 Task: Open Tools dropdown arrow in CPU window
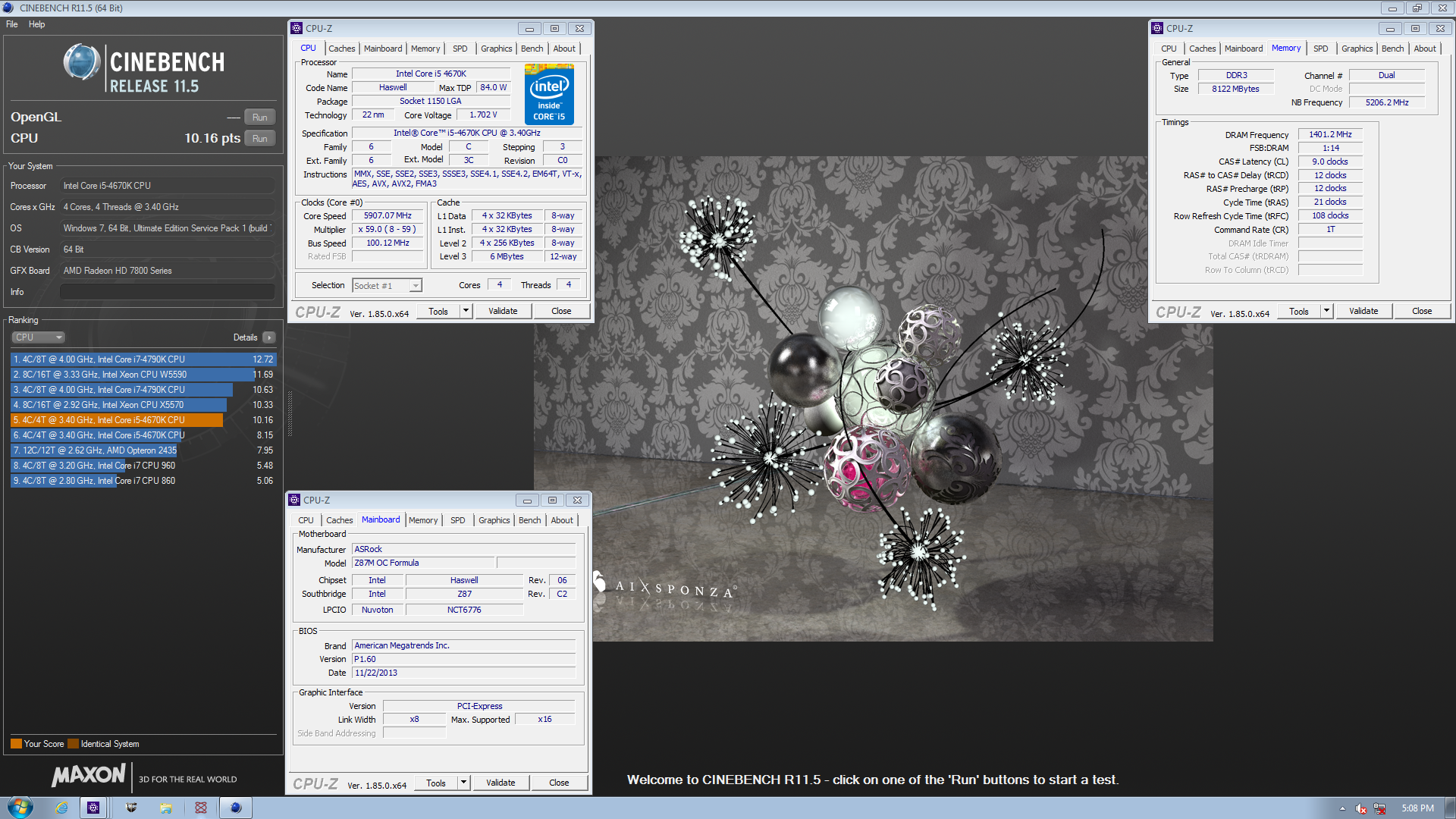466,311
